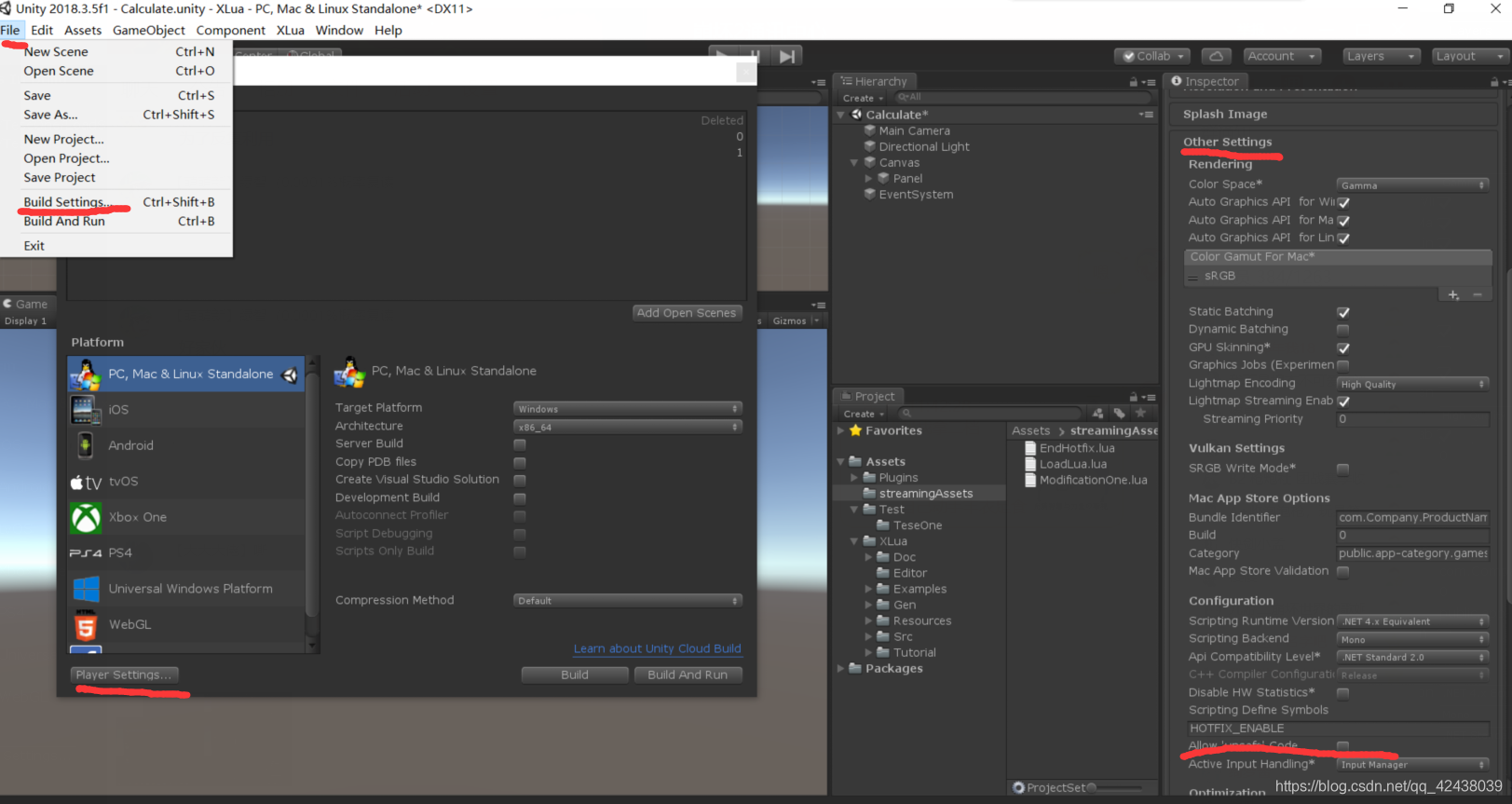Click the cloud services icon button

pyautogui.click(x=1216, y=56)
